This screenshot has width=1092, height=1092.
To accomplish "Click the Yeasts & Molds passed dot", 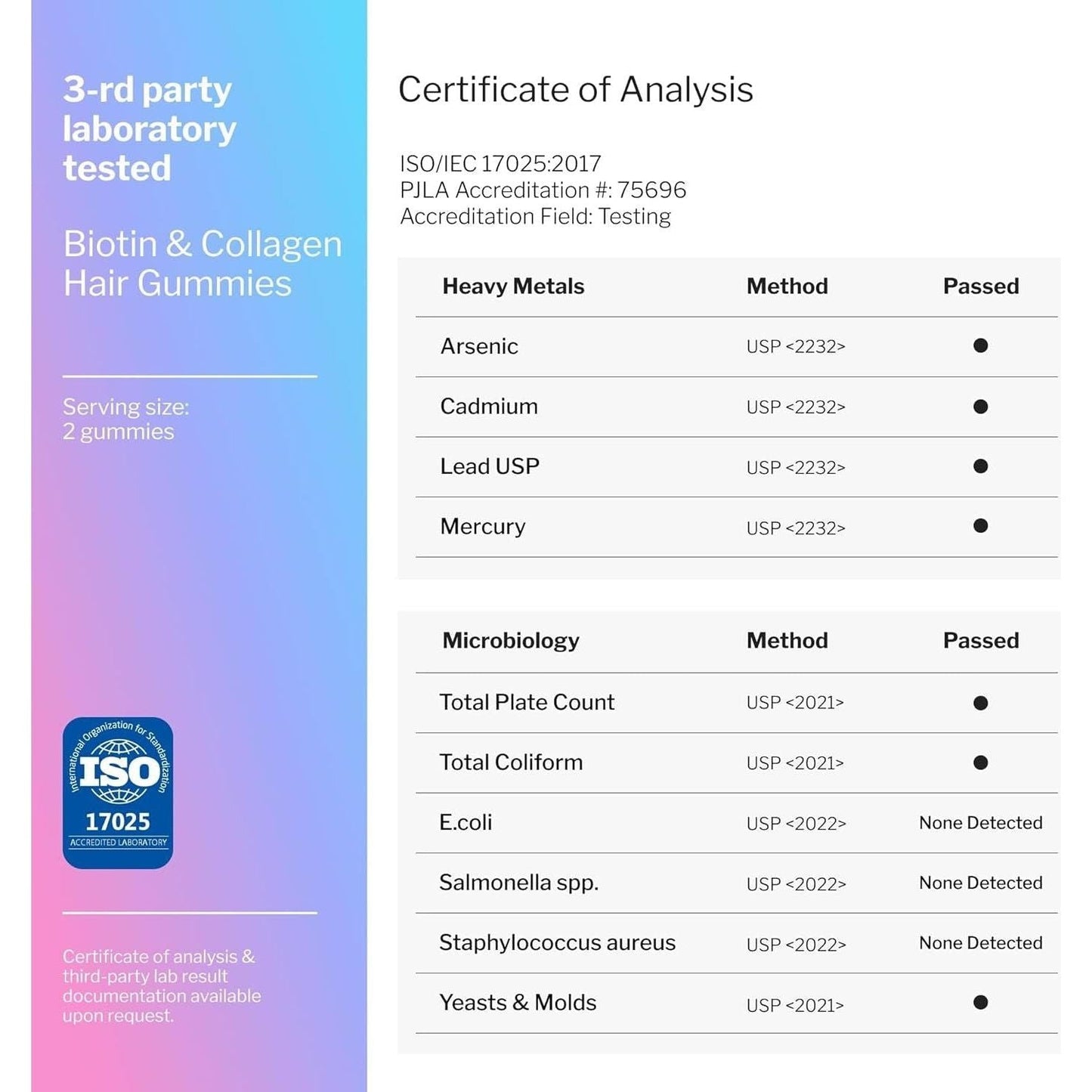I will click(x=981, y=1003).
